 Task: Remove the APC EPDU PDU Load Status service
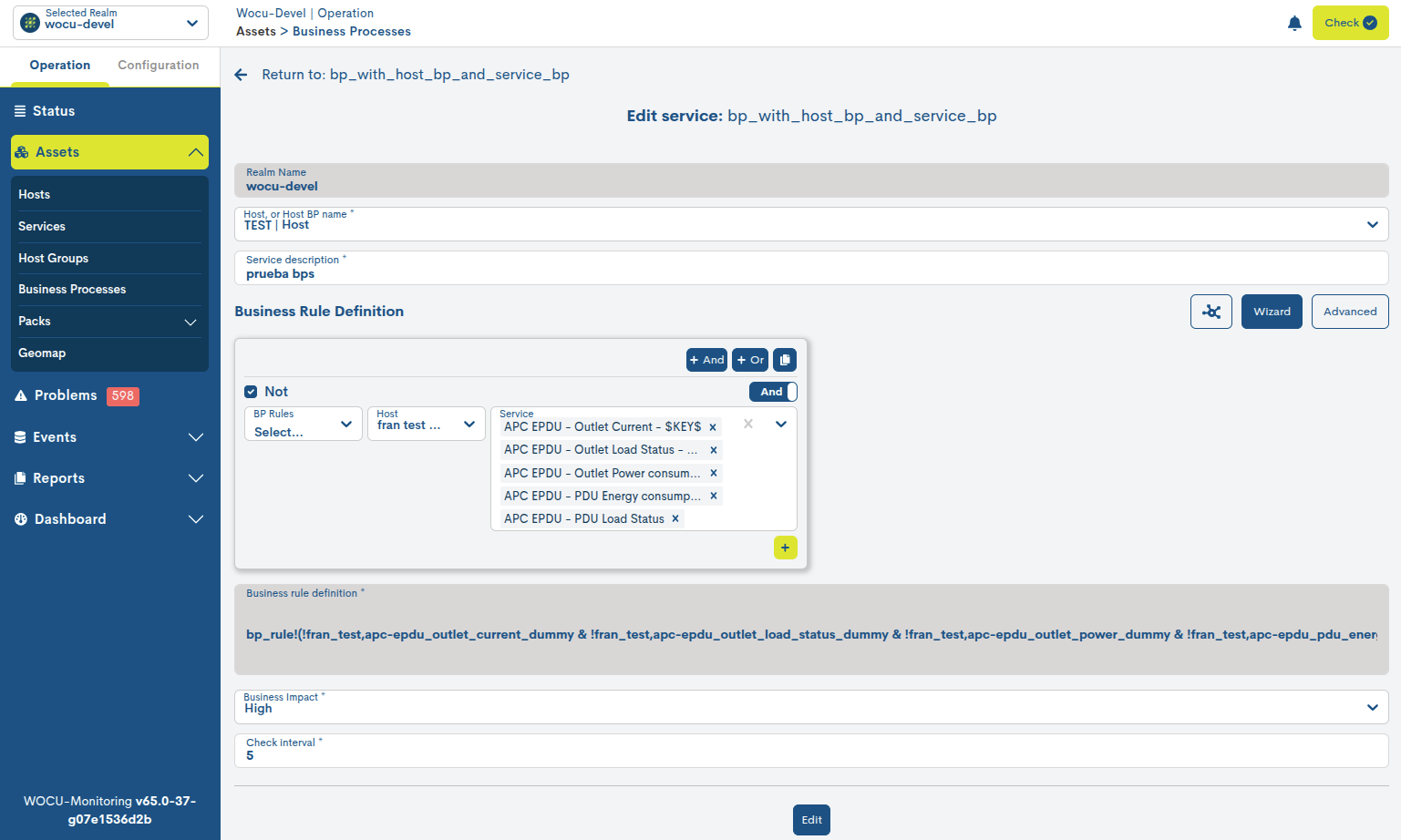[675, 518]
